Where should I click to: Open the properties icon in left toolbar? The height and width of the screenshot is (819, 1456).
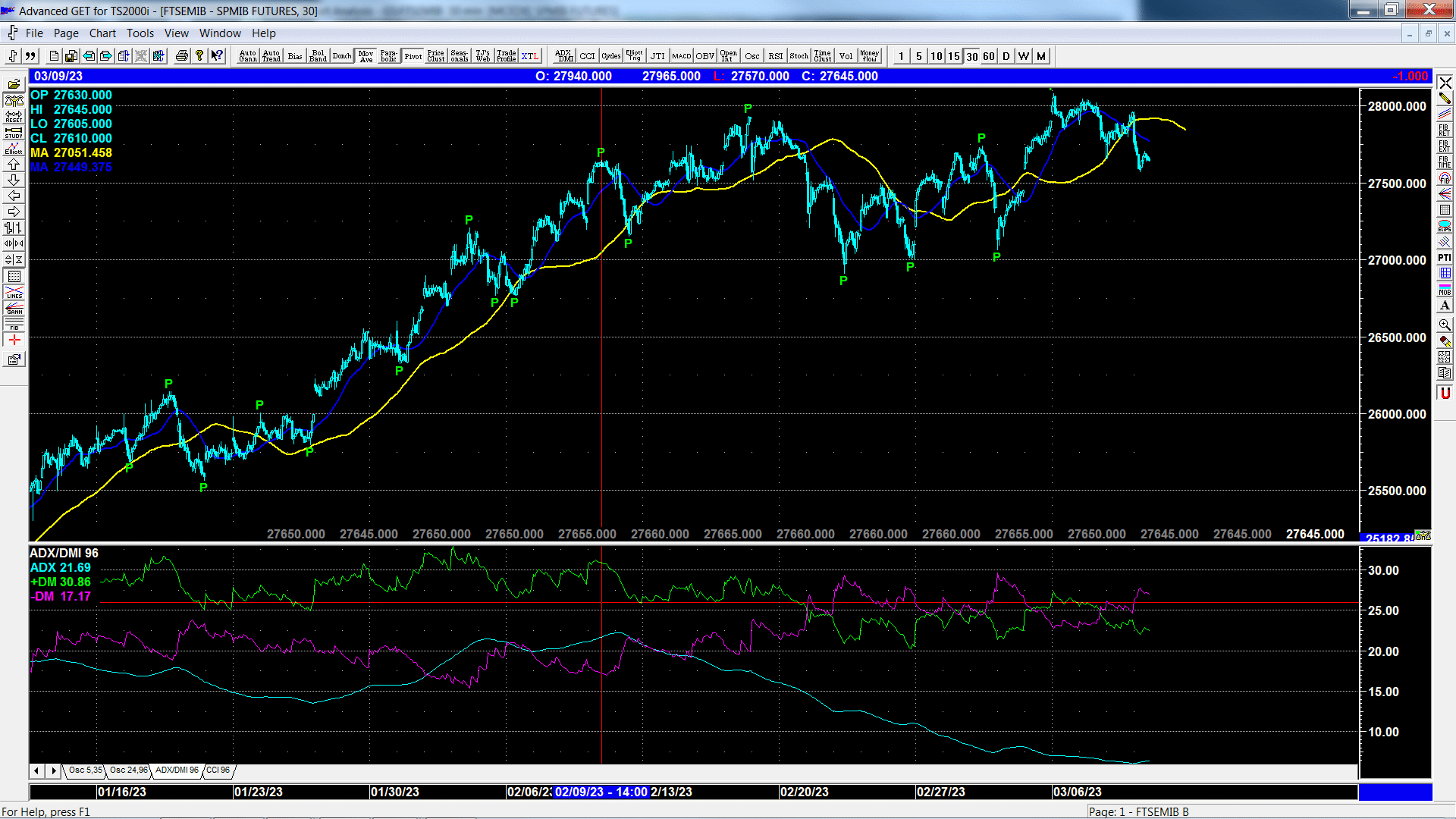tap(14, 359)
